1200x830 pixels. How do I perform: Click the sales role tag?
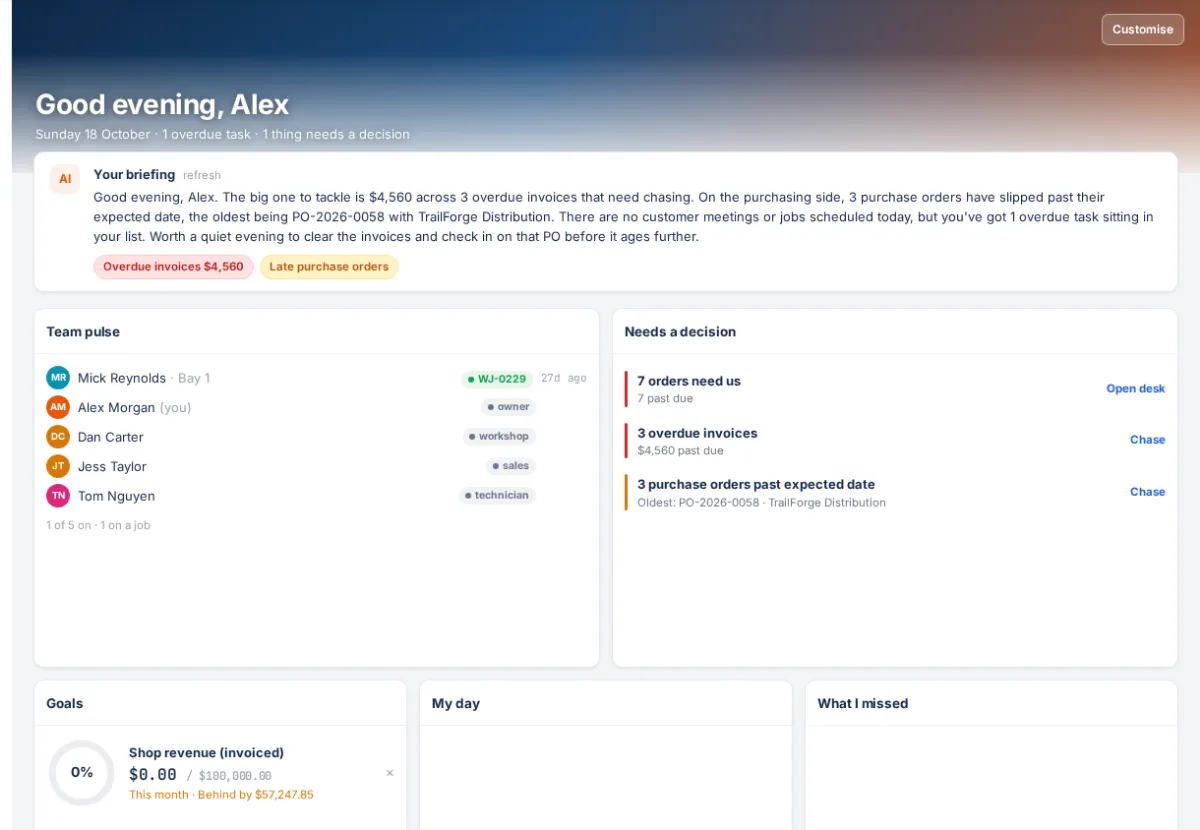coord(511,466)
